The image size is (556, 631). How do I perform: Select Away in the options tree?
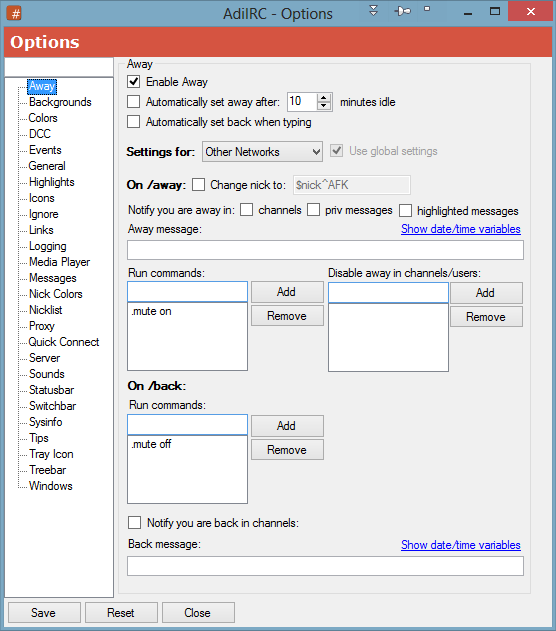[x=41, y=86]
